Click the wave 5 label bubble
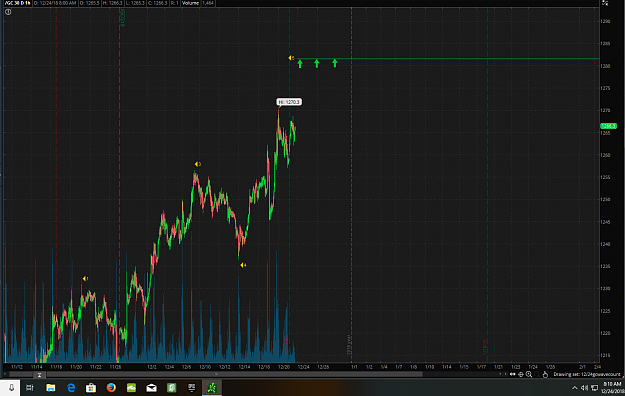Viewport: 625px width, 396px height. tap(291, 58)
